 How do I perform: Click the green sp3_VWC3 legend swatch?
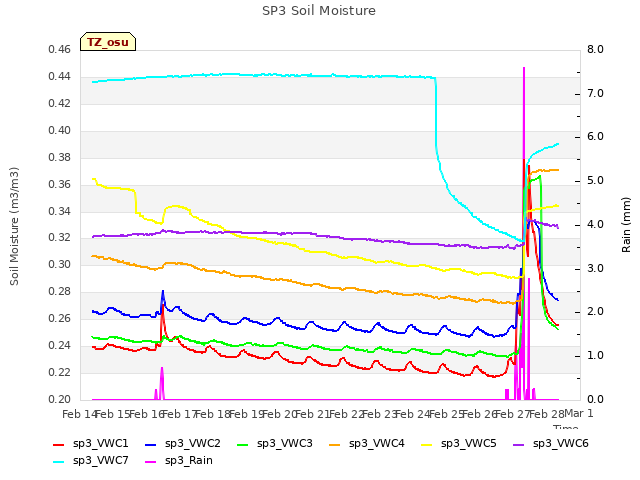[243, 444]
